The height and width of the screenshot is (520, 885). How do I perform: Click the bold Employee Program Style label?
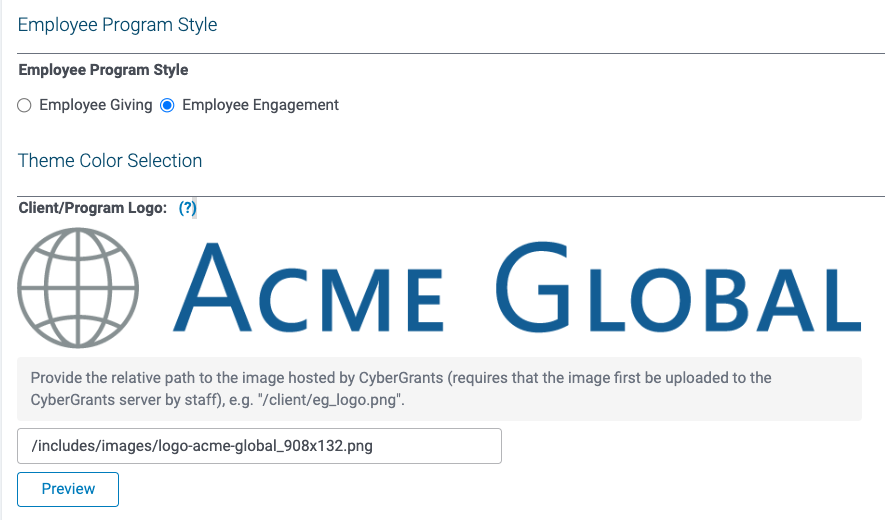point(103,70)
